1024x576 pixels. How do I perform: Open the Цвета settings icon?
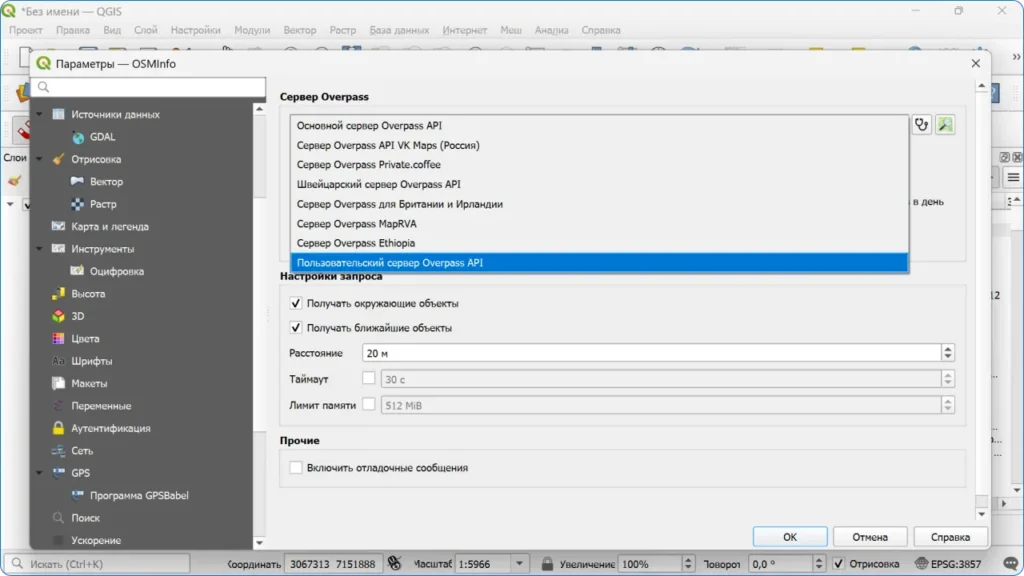58,338
